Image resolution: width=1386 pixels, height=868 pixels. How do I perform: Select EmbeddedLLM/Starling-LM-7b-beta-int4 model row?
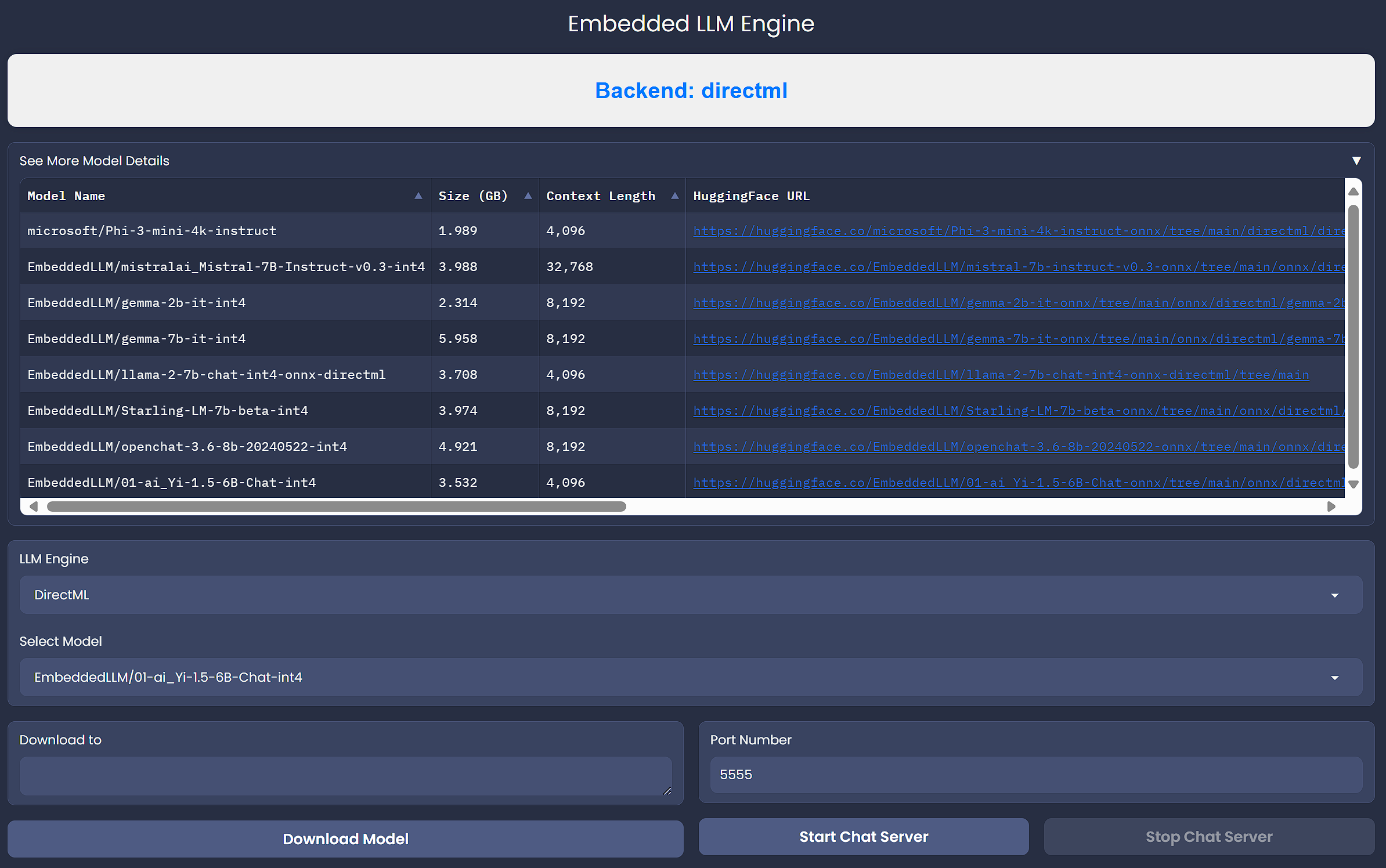click(x=223, y=411)
